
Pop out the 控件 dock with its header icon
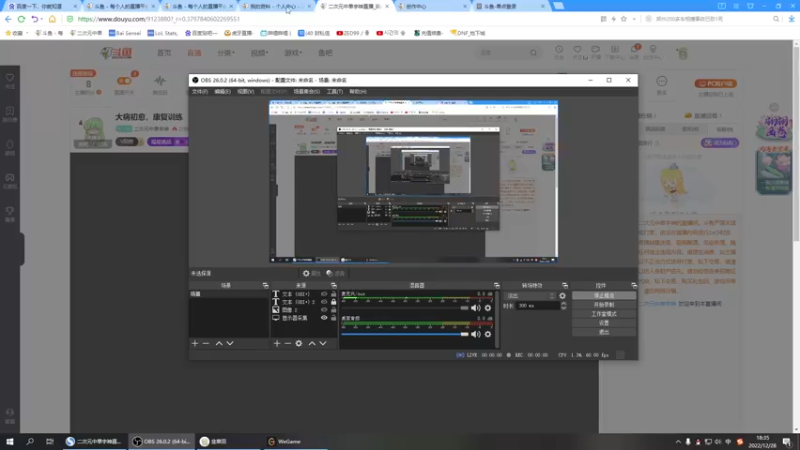pyautogui.click(x=634, y=286)
